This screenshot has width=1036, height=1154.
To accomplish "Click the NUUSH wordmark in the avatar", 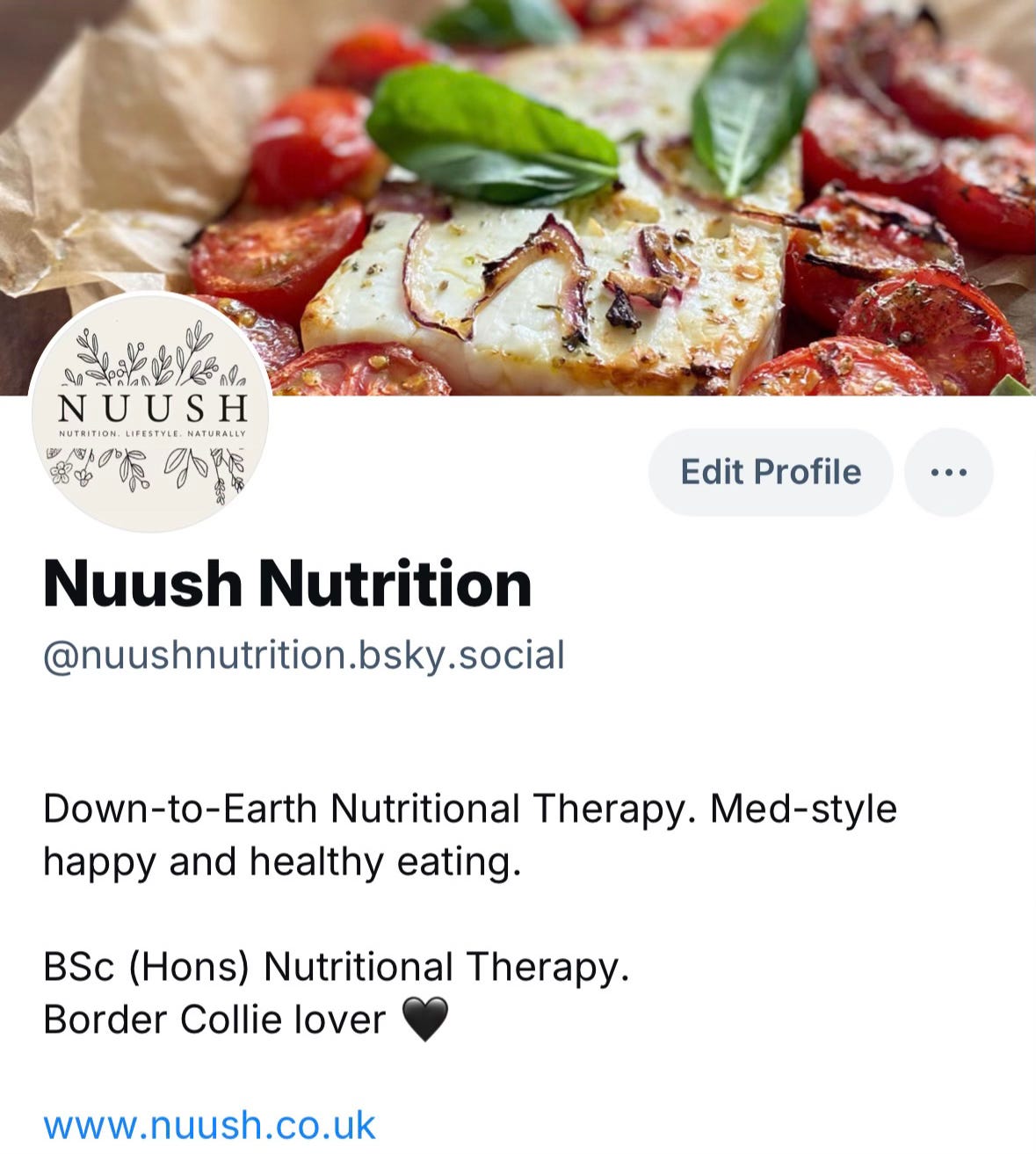I will 153,408.
